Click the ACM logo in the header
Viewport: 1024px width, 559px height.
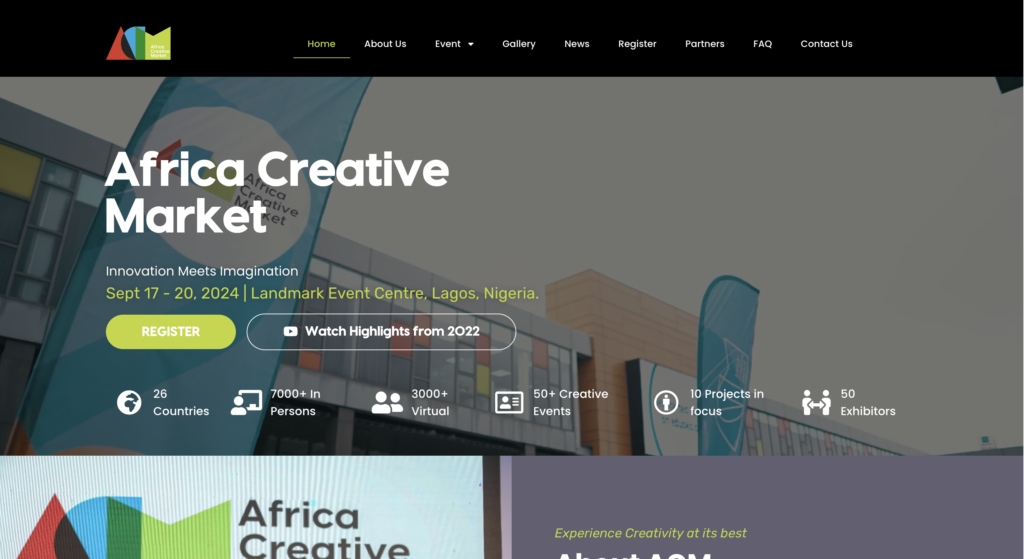pyautogui.click(x=138, y=43)
